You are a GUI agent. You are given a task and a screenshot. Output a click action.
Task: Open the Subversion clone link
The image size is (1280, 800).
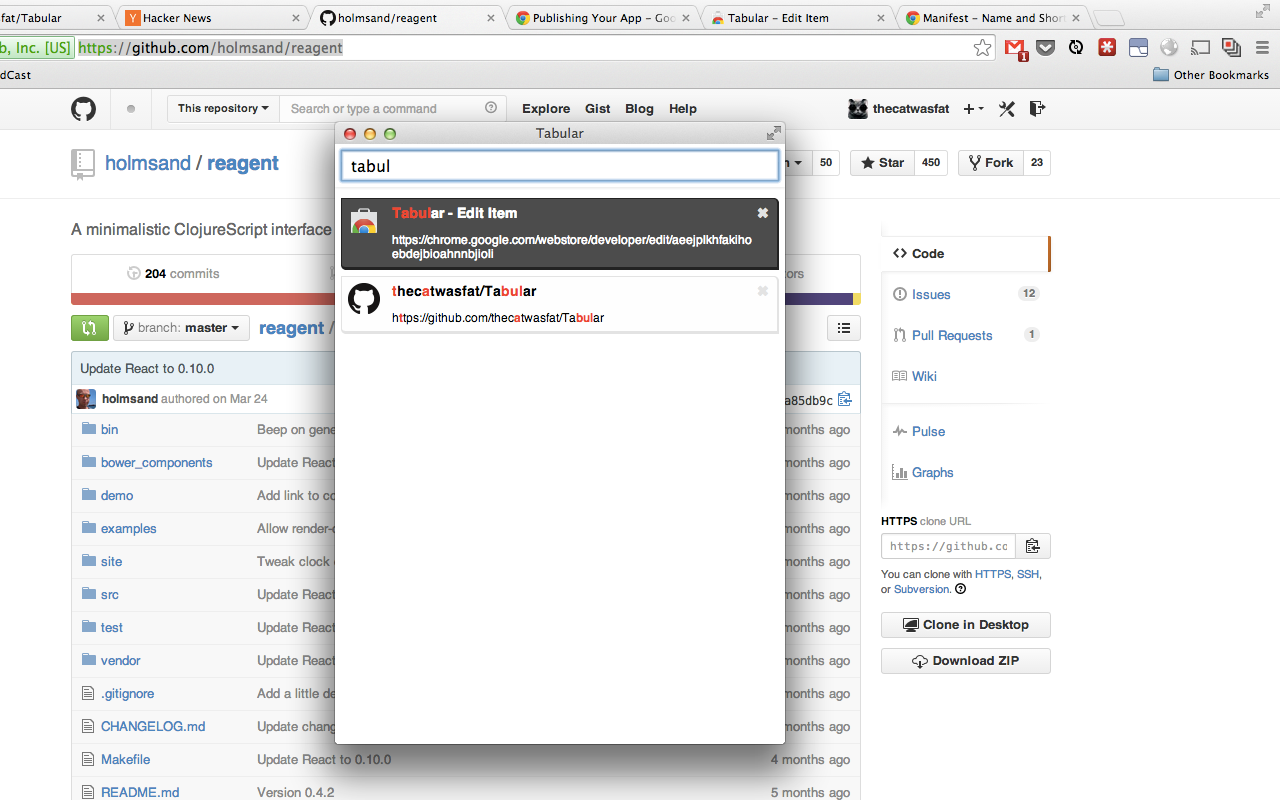(x=922, y=589)
